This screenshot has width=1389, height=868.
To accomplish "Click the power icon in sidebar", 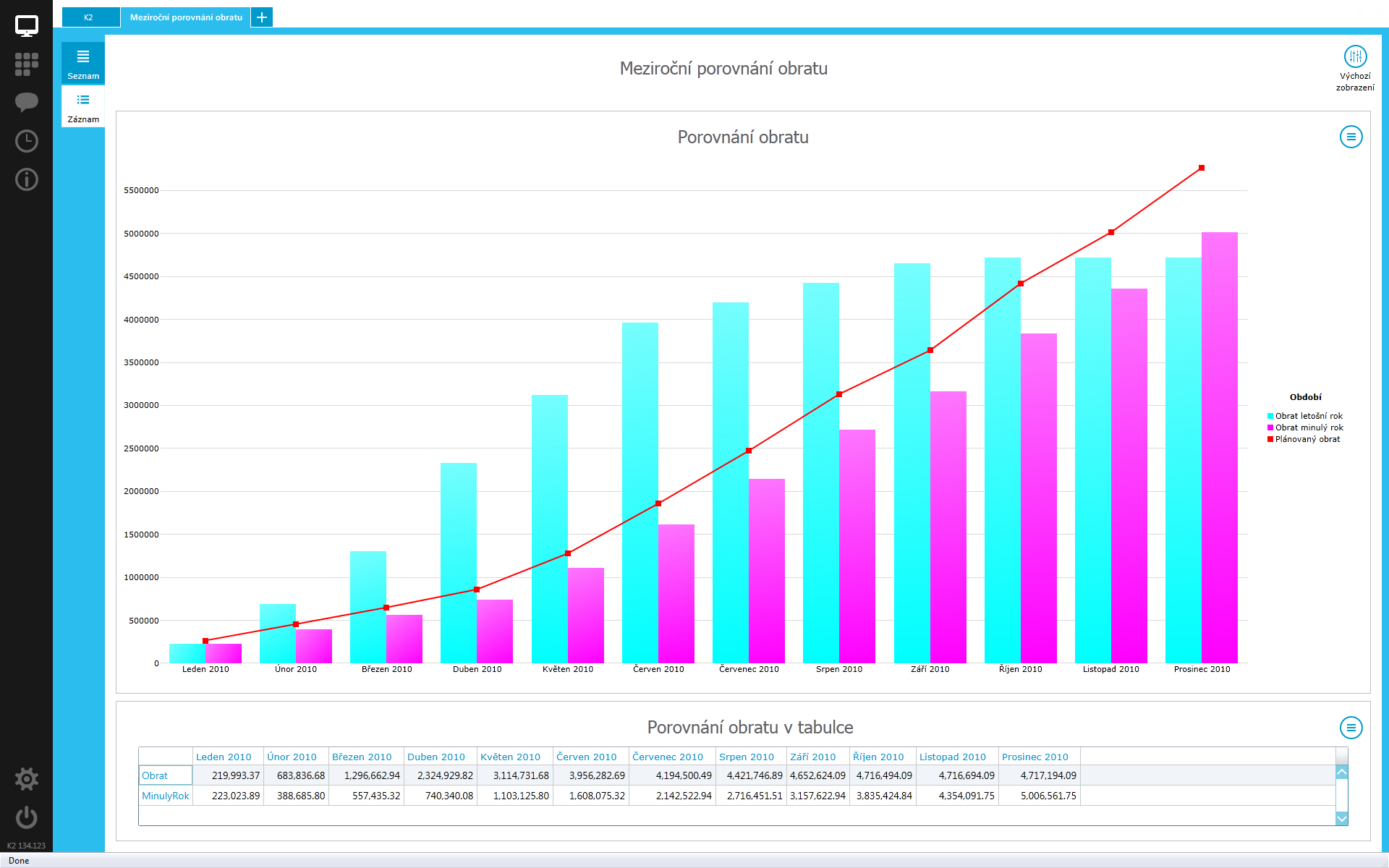I will [x=26, y=817].
